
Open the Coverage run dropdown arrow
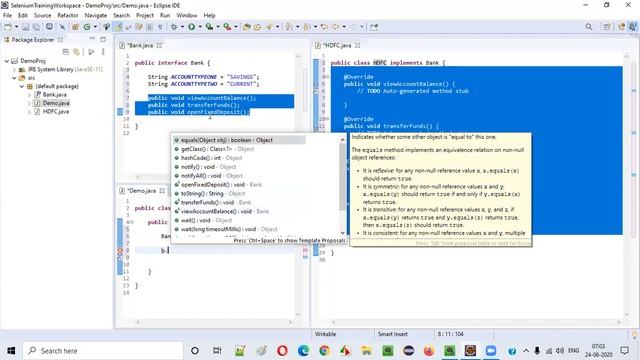pos(218,27)
